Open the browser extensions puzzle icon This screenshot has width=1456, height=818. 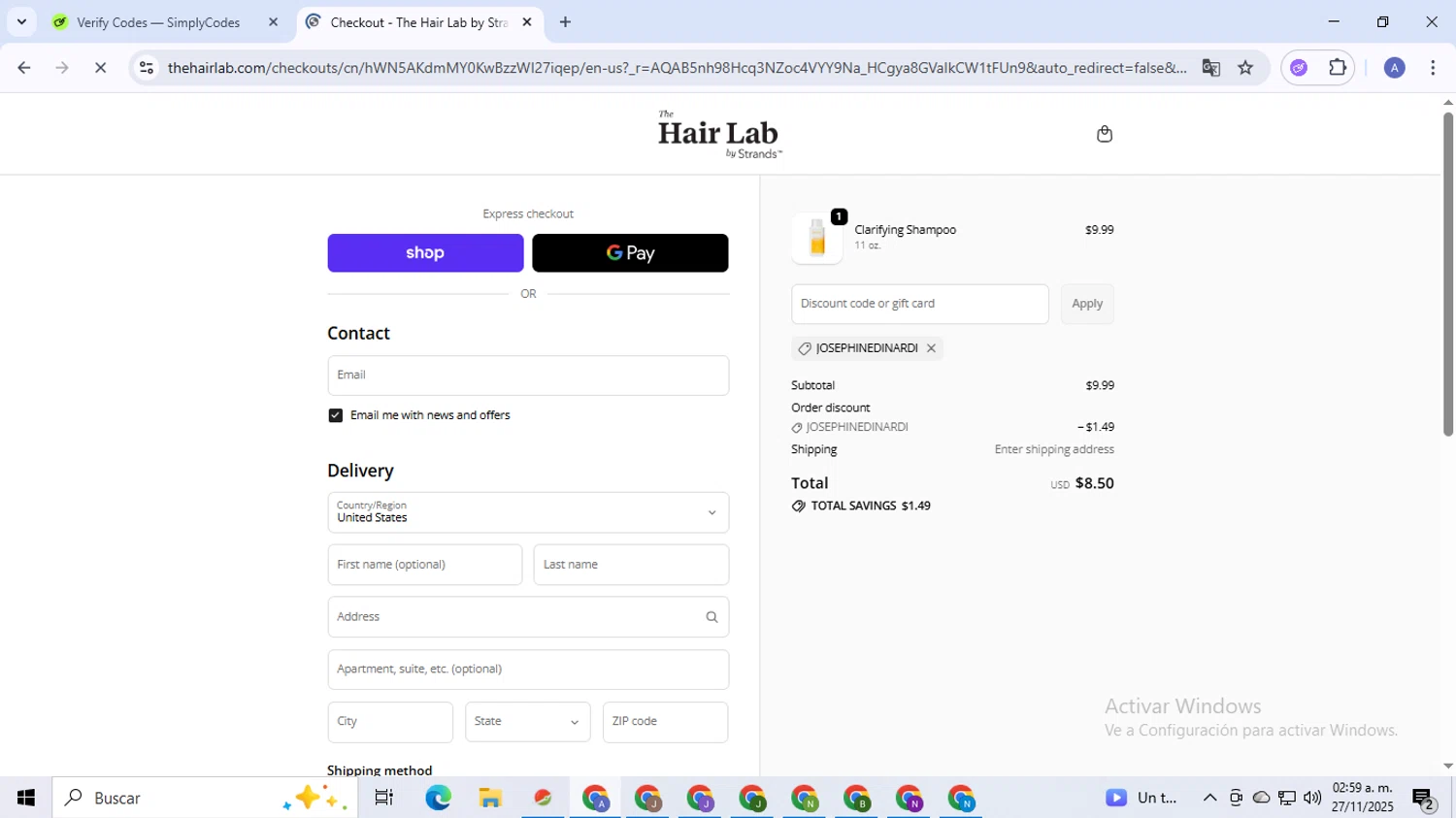pyautogui.click(x=1338, y=68)
